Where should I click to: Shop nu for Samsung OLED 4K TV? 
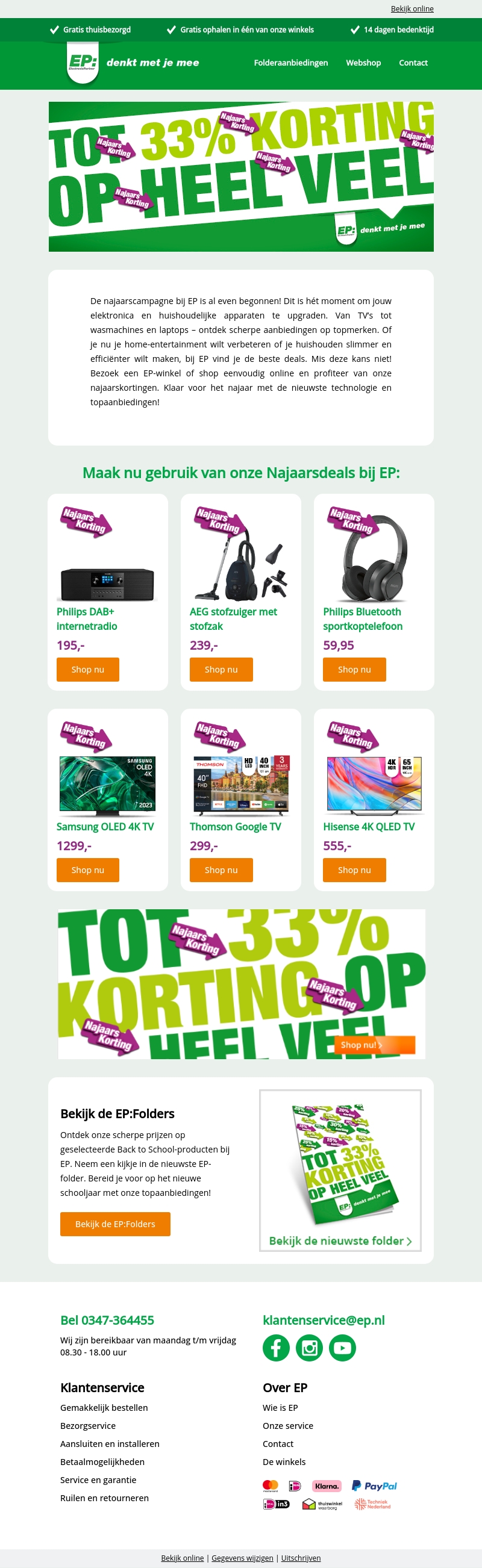click(x=88, y=870)
